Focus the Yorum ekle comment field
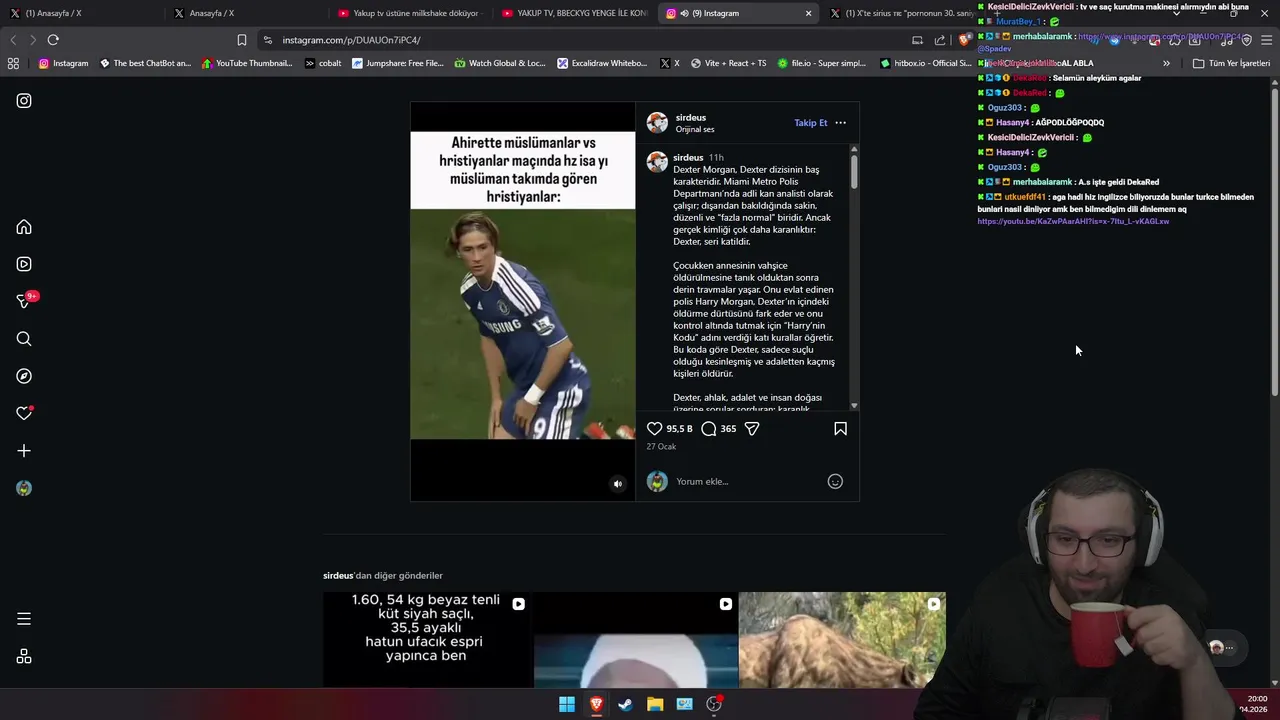The image size is (1280, 720). pyautogui.click(x=748, y=481)
